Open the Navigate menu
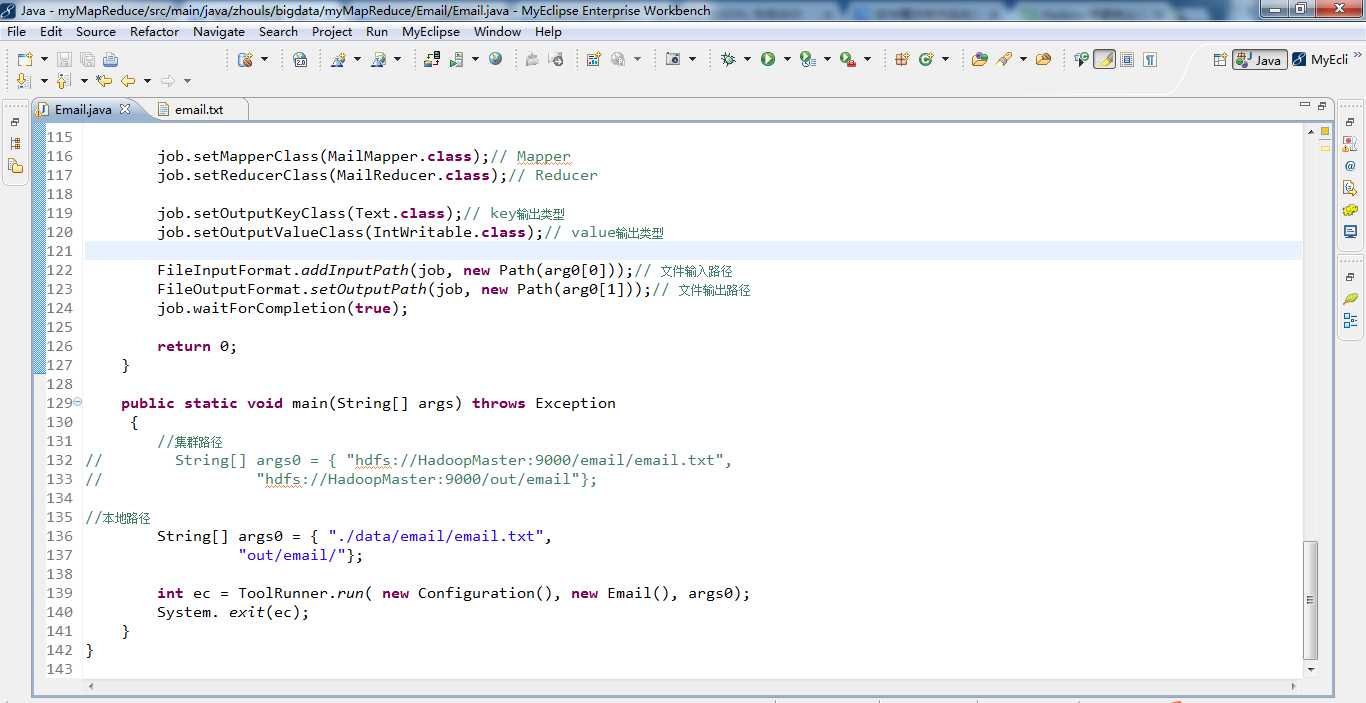1366x703 pixels. pyautogui.click(x=219, y=31)
